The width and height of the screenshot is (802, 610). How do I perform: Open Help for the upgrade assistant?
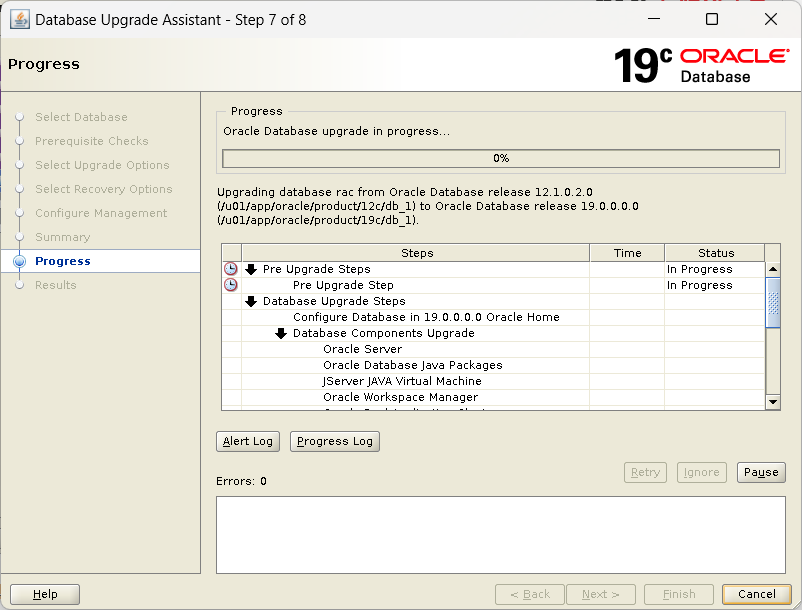45,594
